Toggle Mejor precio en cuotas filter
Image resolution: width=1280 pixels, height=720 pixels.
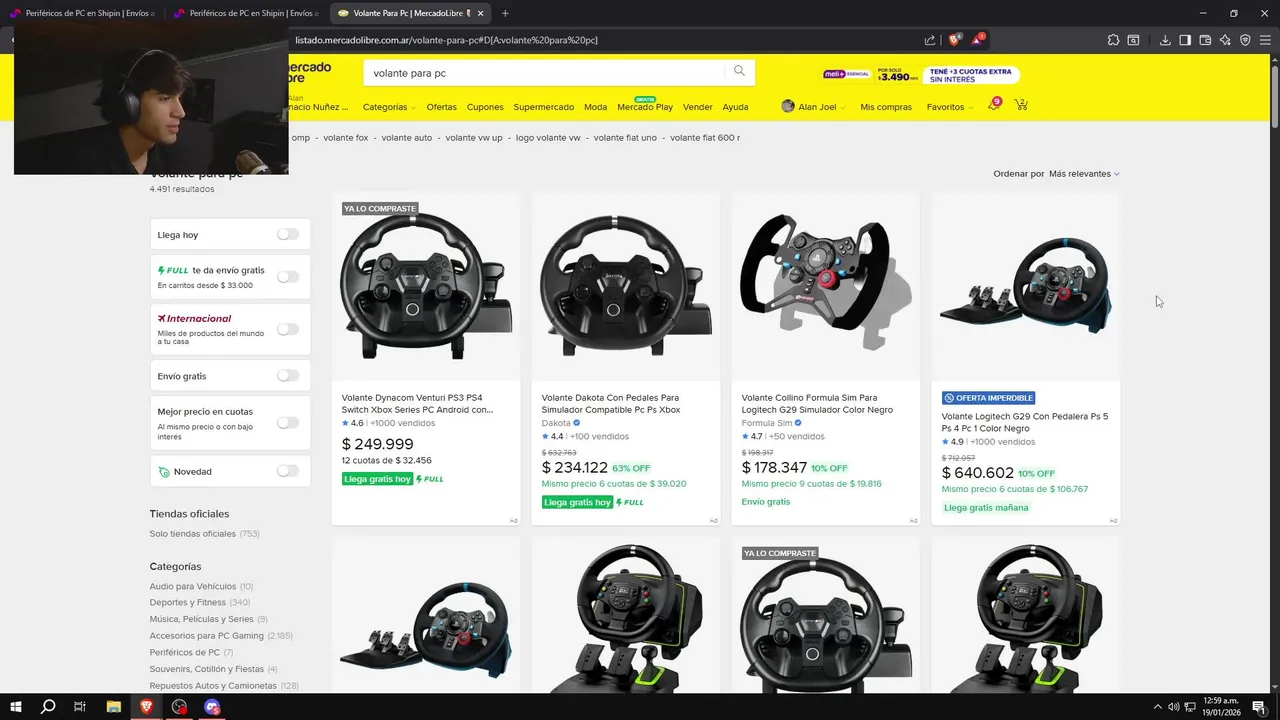[x=288, y=422]
